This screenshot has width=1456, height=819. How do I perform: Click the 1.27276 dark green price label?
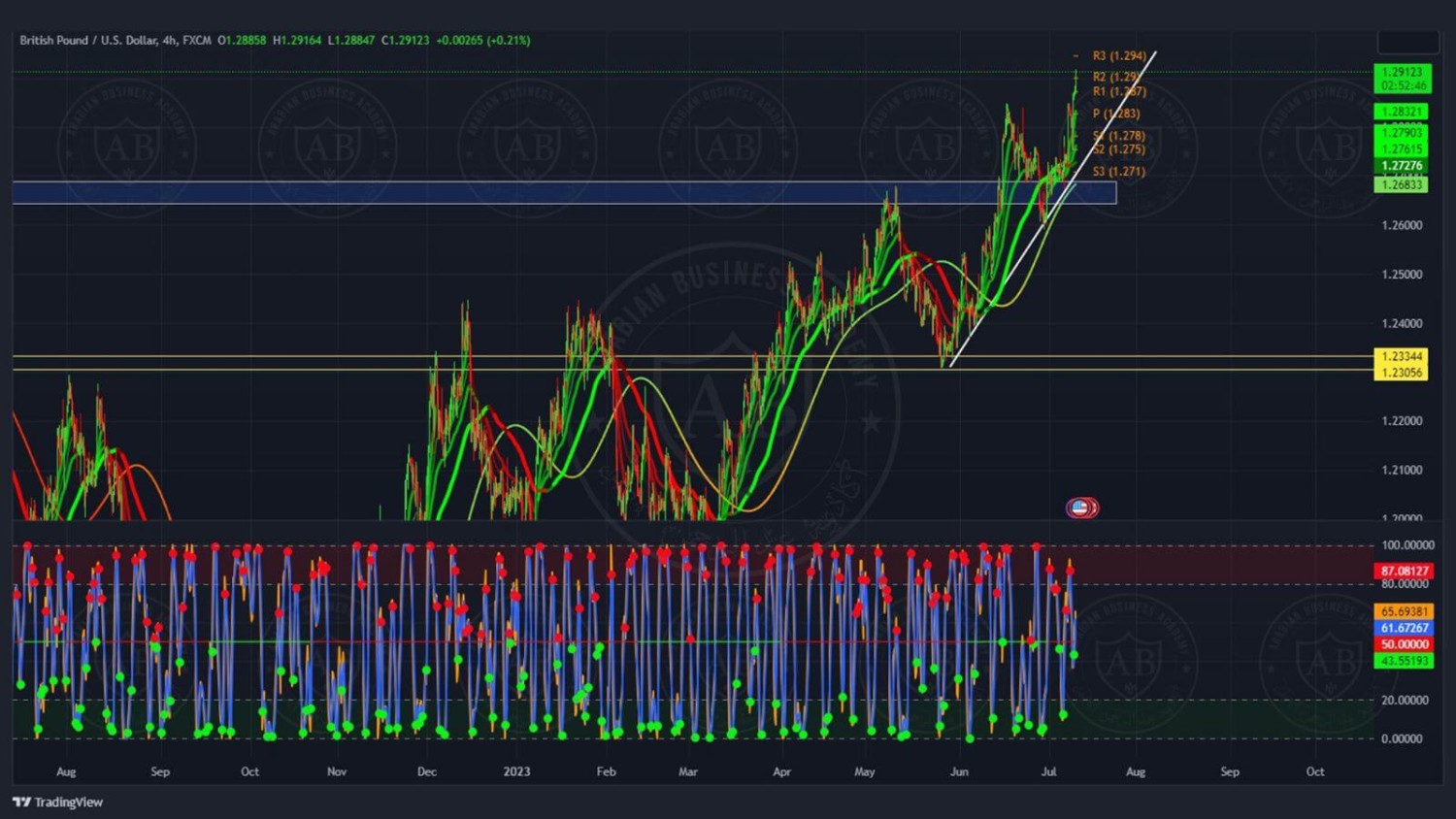[x=1402, y=166]
